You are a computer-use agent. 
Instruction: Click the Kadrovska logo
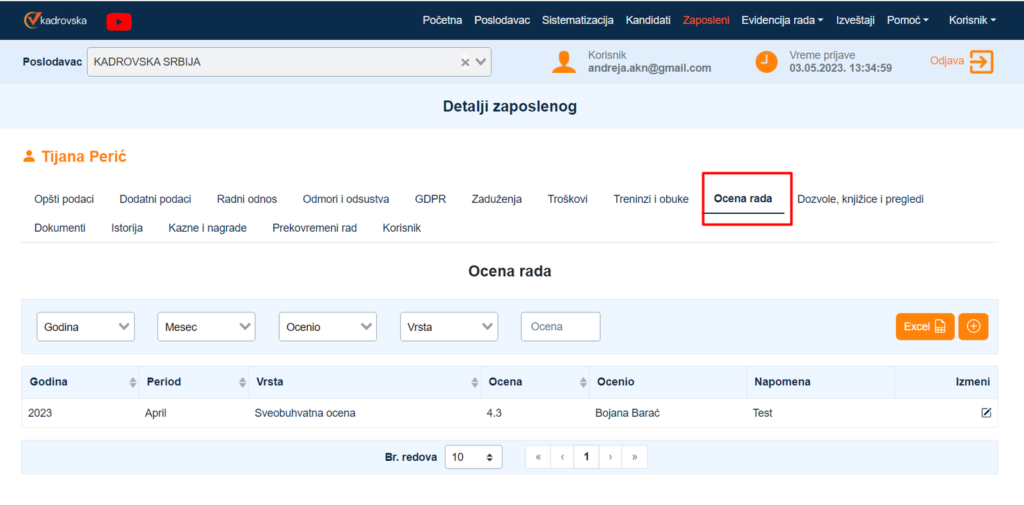55,20
